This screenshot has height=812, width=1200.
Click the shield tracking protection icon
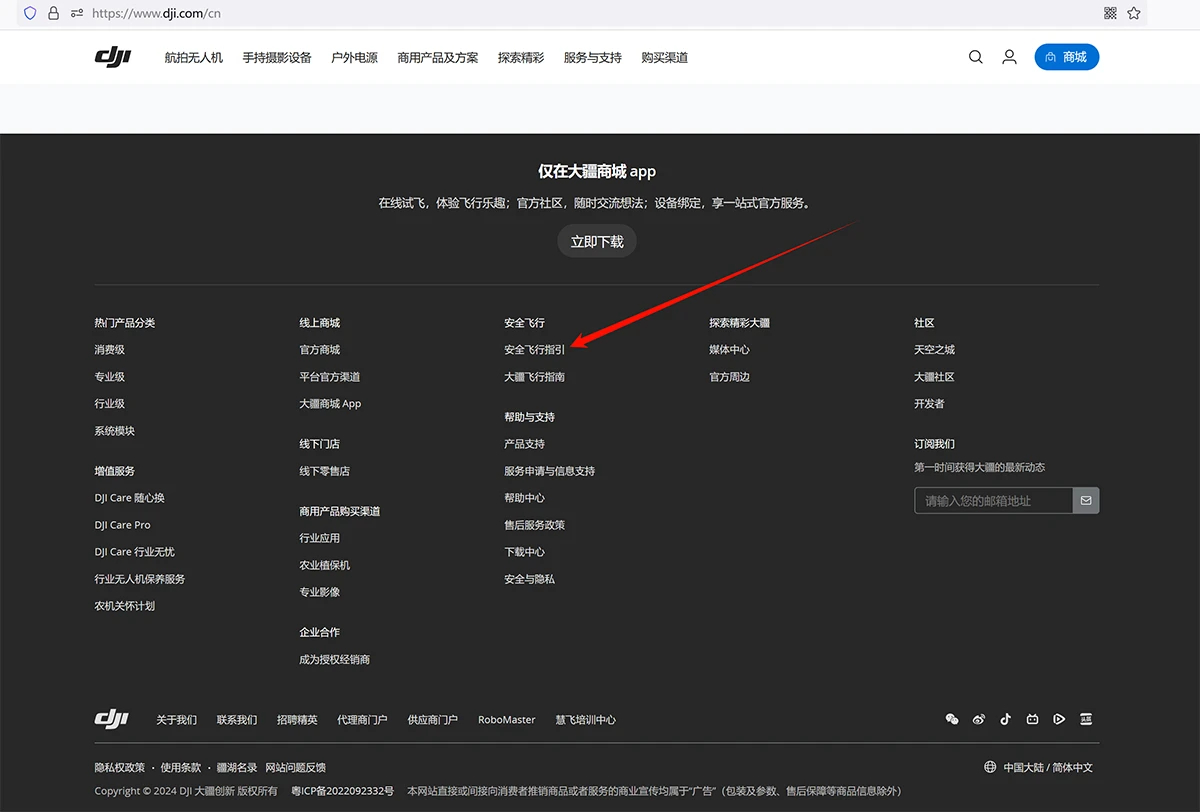[30, 14]
